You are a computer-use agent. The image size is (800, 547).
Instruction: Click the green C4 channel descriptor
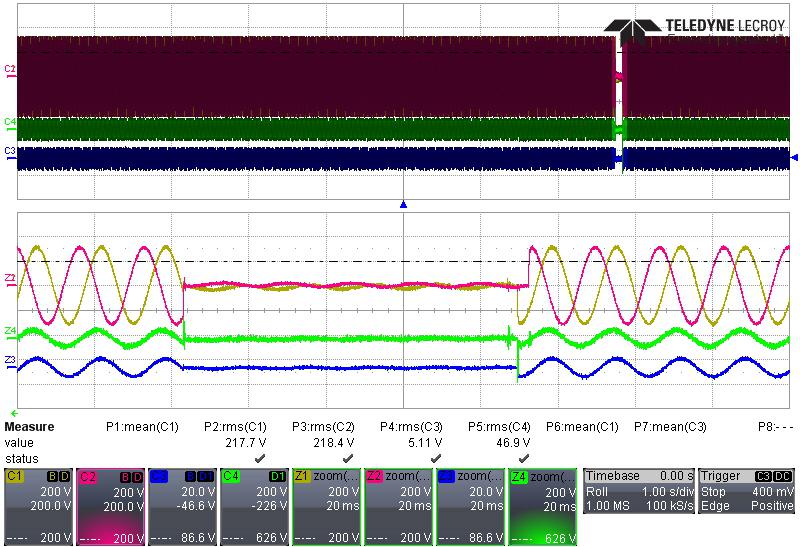click(253, 505)
